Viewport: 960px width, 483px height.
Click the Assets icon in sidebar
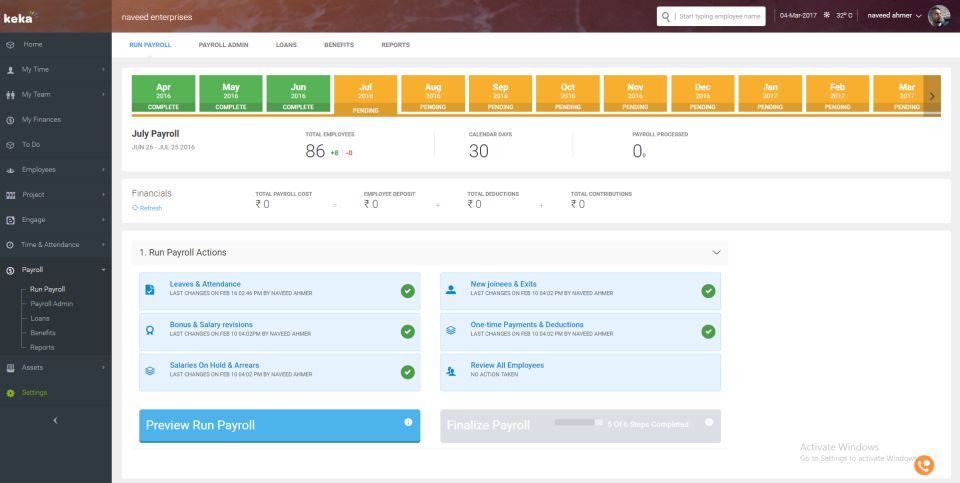click(x=10, y=367)
